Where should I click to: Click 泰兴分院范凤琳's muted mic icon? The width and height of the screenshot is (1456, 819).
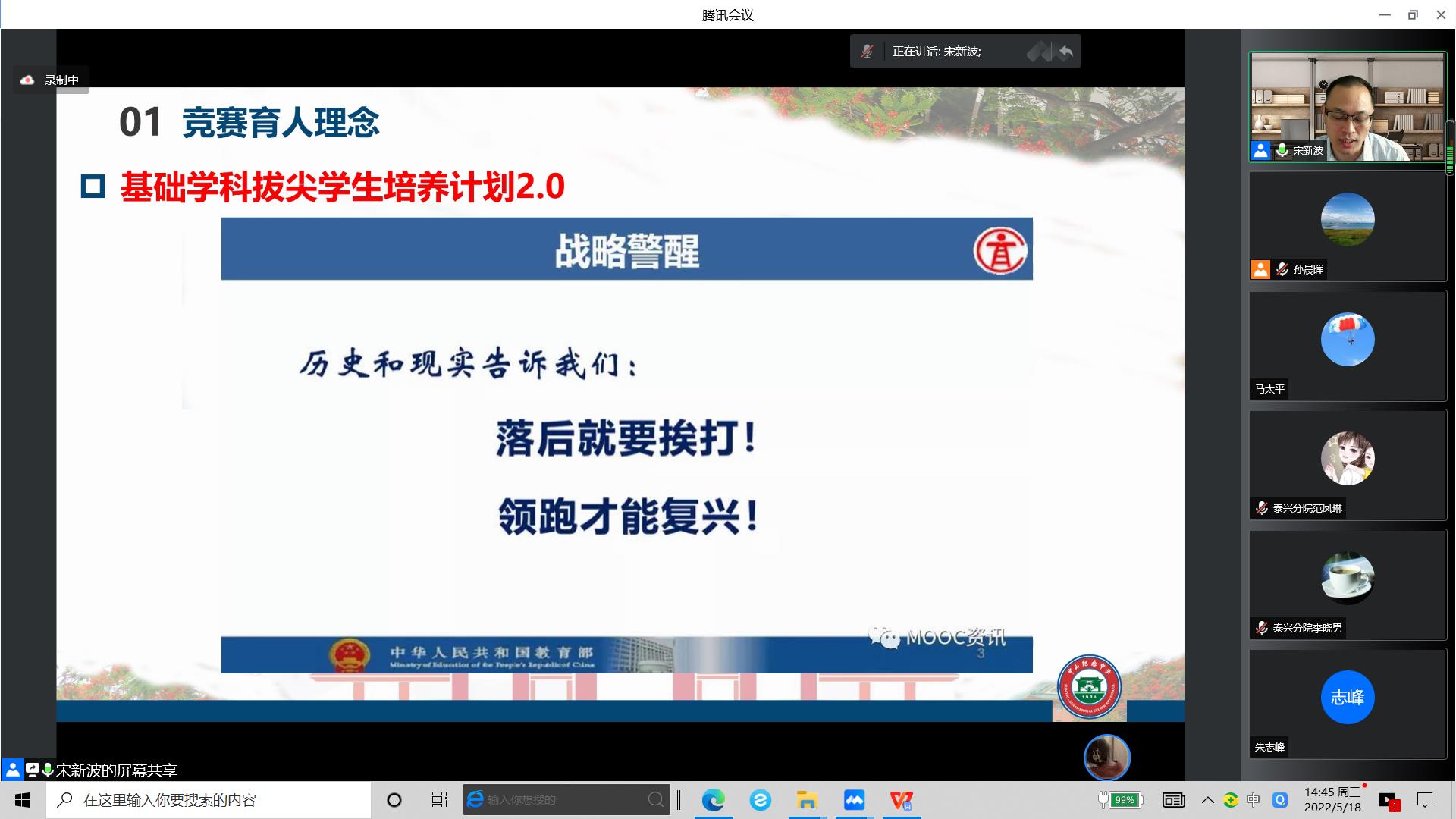(x=1262, y=508)
